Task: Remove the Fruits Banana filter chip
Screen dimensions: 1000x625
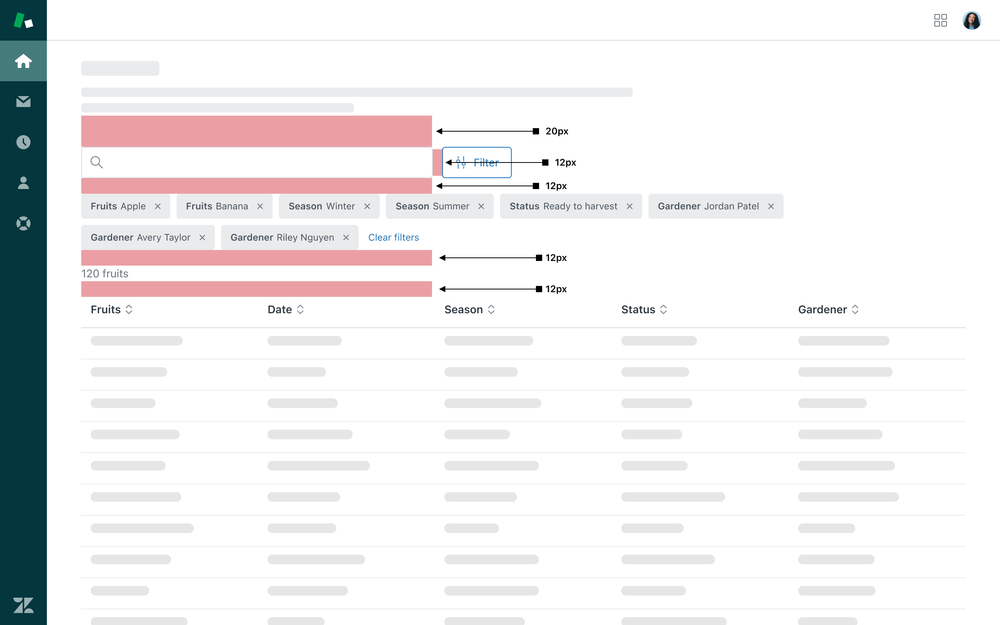Action: (x=262, y=206)
